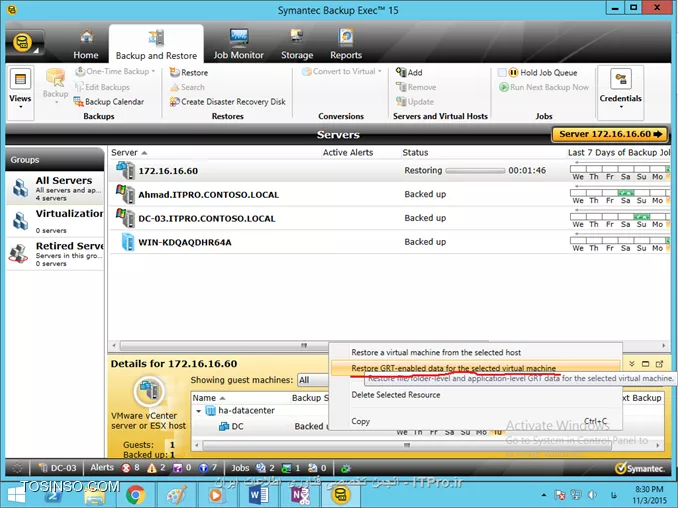
Task: Go to the Home tab
Action: pos(86,45)
